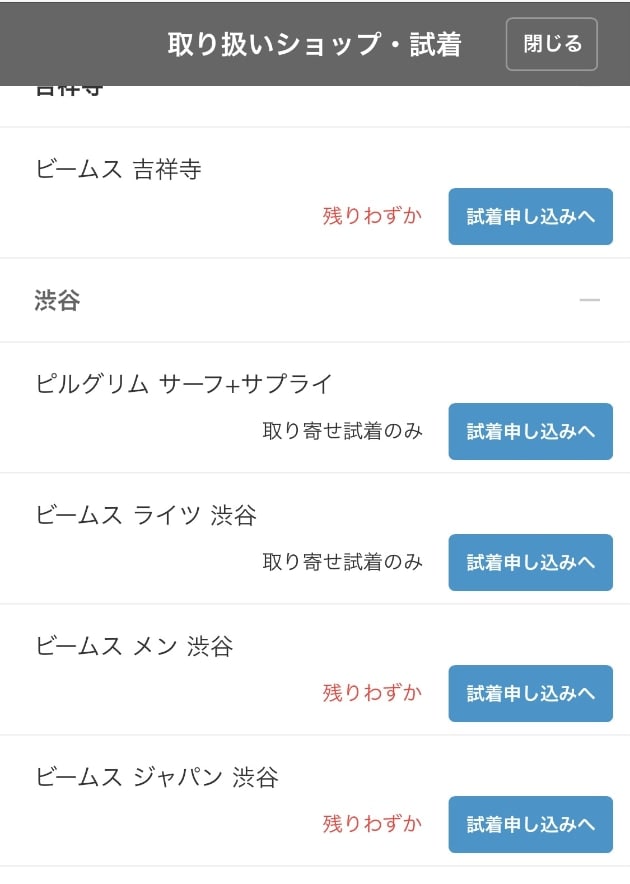Select the ビームス 吉祥寺 shop name
The height and width of the screenshot is (884, 630).
pyautogui.click(x=118, y=169)
